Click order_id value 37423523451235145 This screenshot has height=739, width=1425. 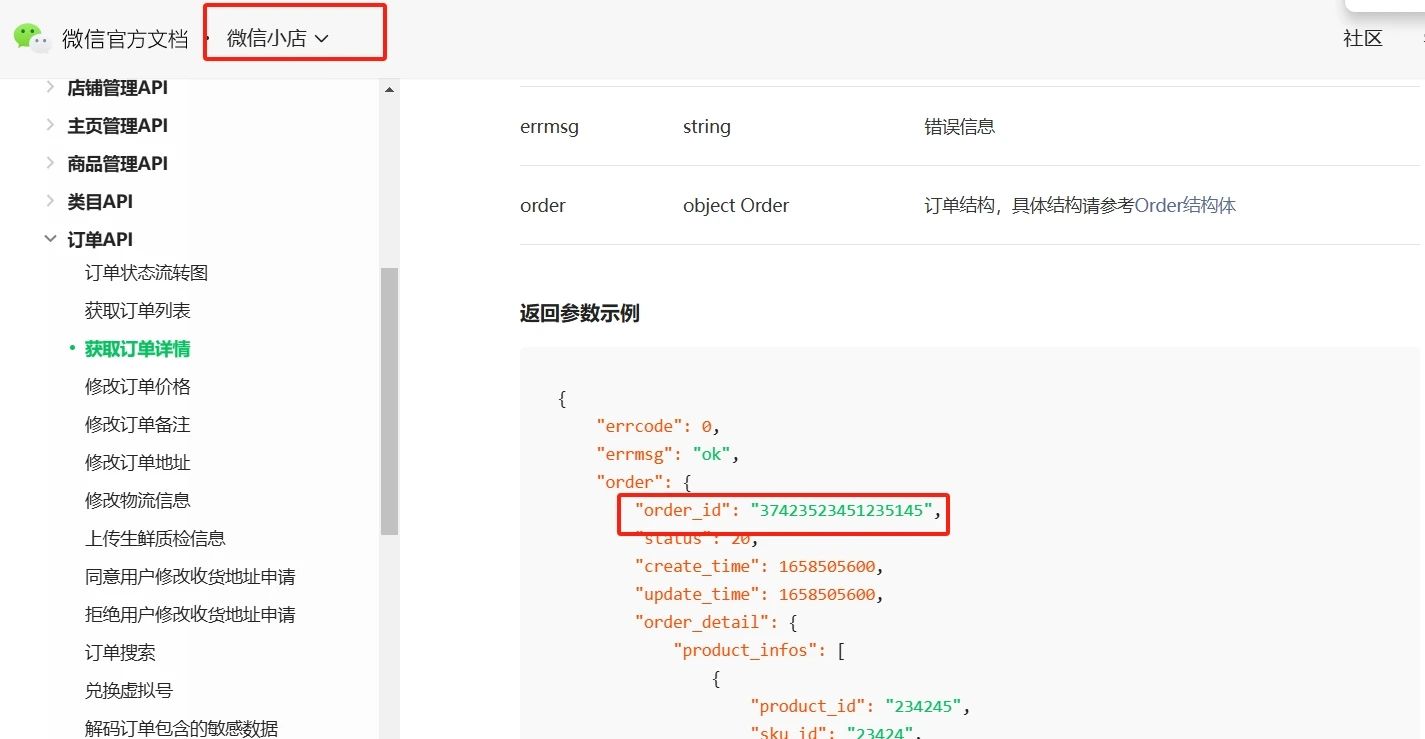pyautogui.click(x=842, y=511)
